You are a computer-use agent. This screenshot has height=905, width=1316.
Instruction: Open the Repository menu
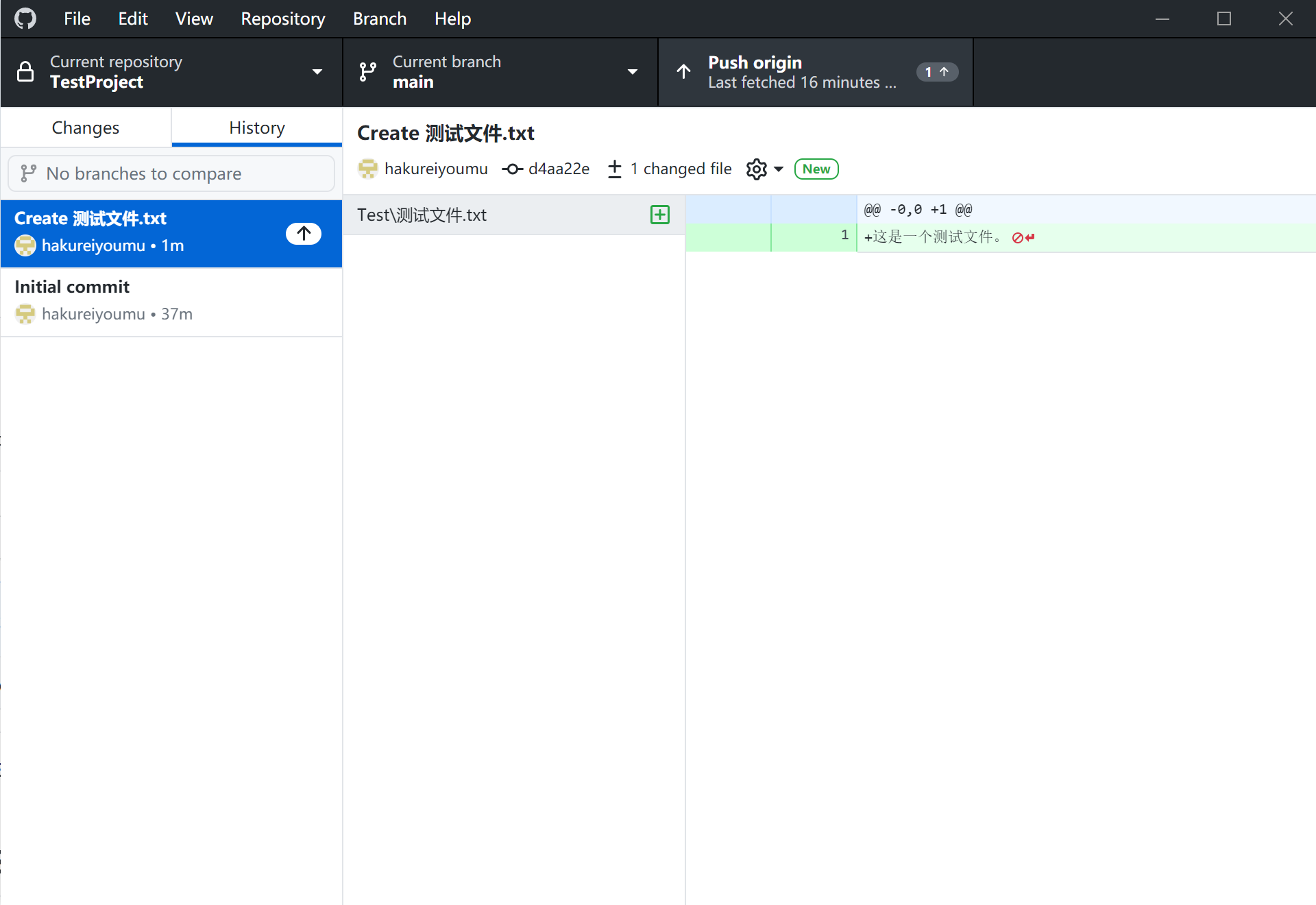(282, 19)
